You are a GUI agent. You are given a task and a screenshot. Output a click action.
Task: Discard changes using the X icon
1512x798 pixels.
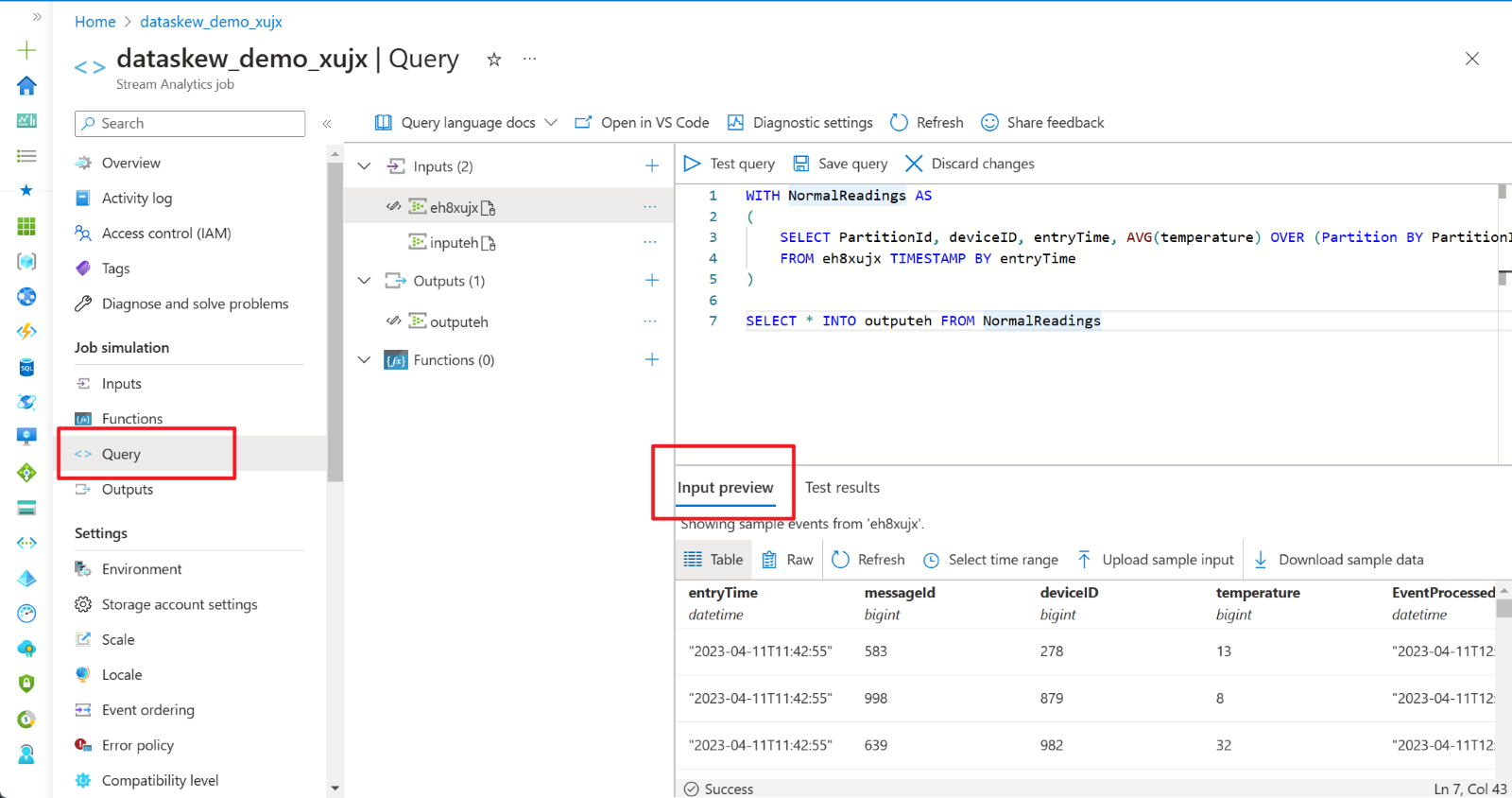click(913, 164)
